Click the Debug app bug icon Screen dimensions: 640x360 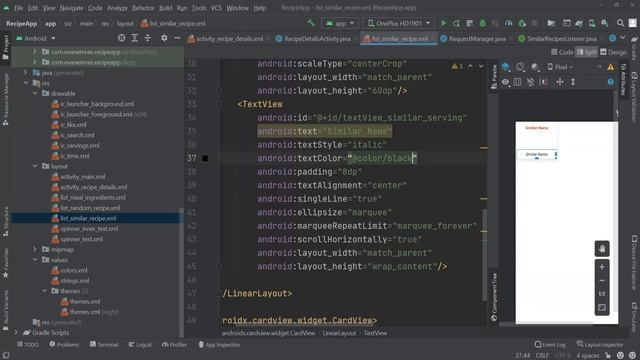[482, 23]
